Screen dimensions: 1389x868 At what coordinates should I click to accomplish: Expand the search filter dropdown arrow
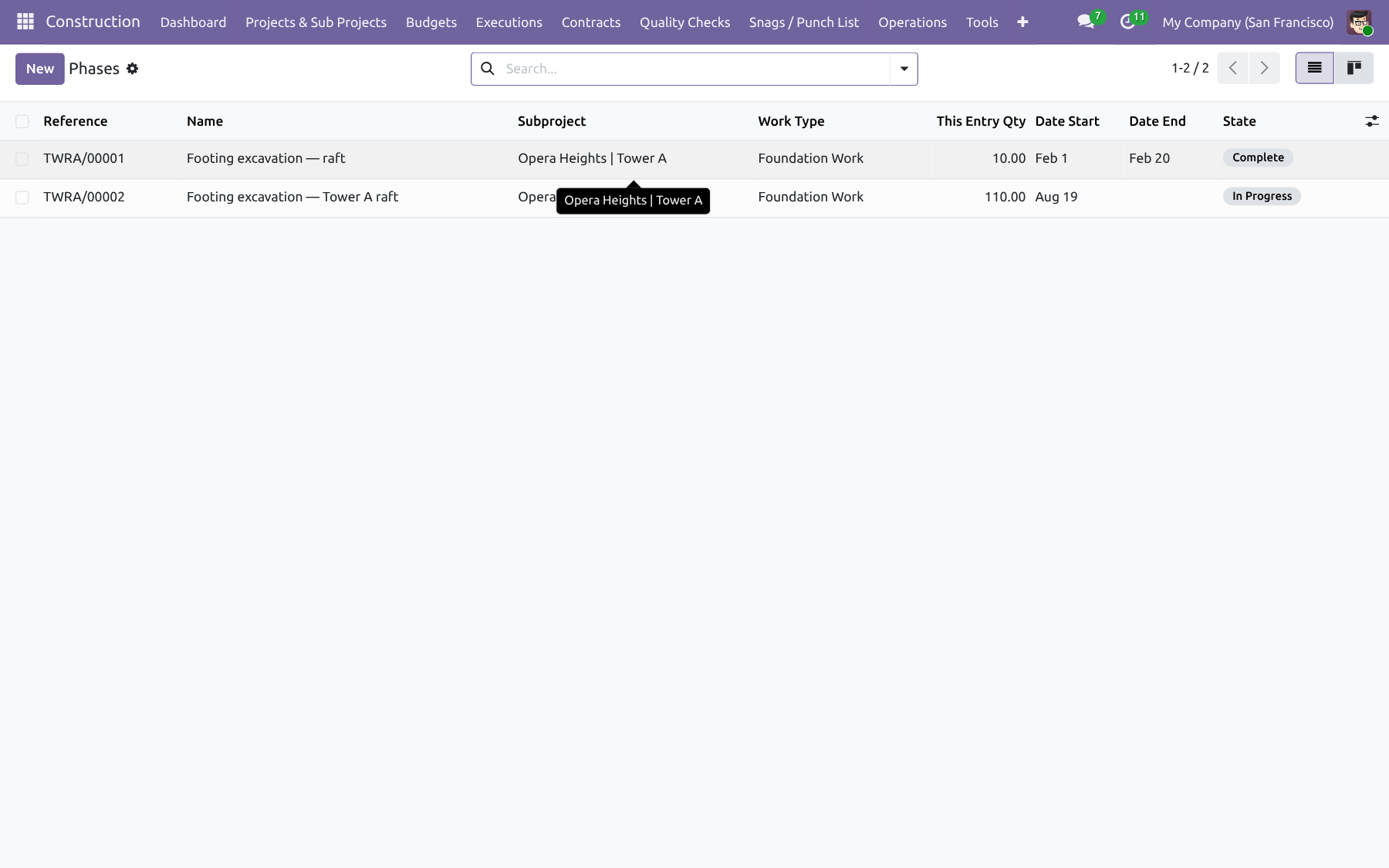coord(904,69)
